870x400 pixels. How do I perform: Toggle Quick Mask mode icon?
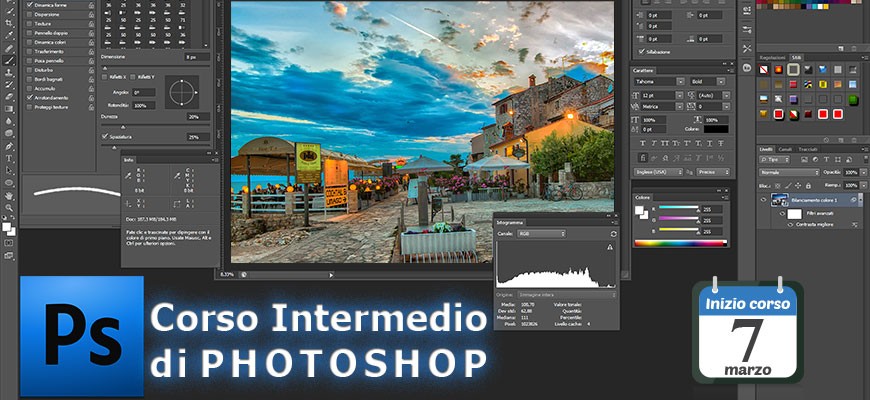tap(9, 243)
